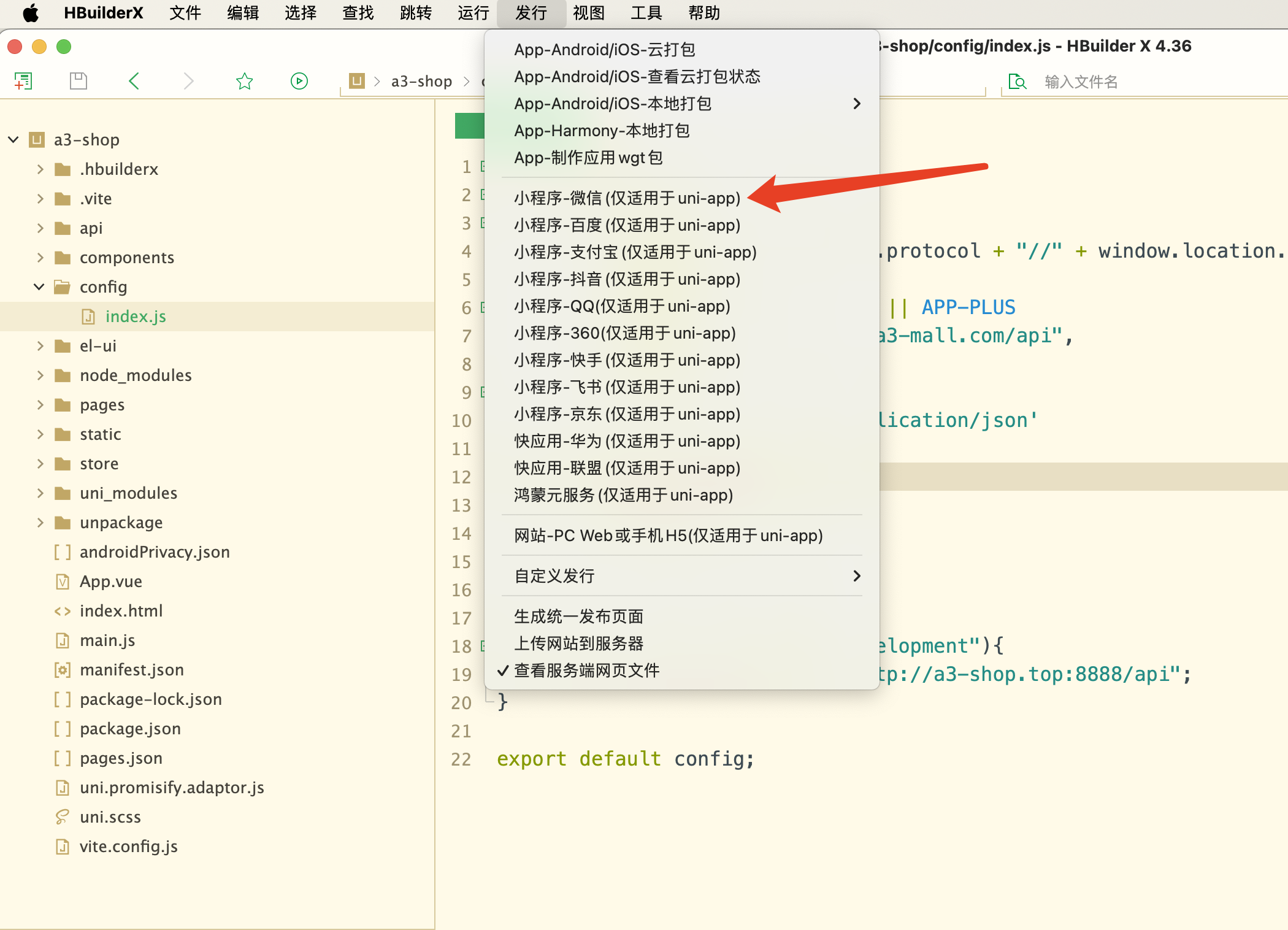Image resolution: width=1288 pixels, height=930 pixels.
Task: Click the pages.json bracket icon
Action: pos(63,758)
